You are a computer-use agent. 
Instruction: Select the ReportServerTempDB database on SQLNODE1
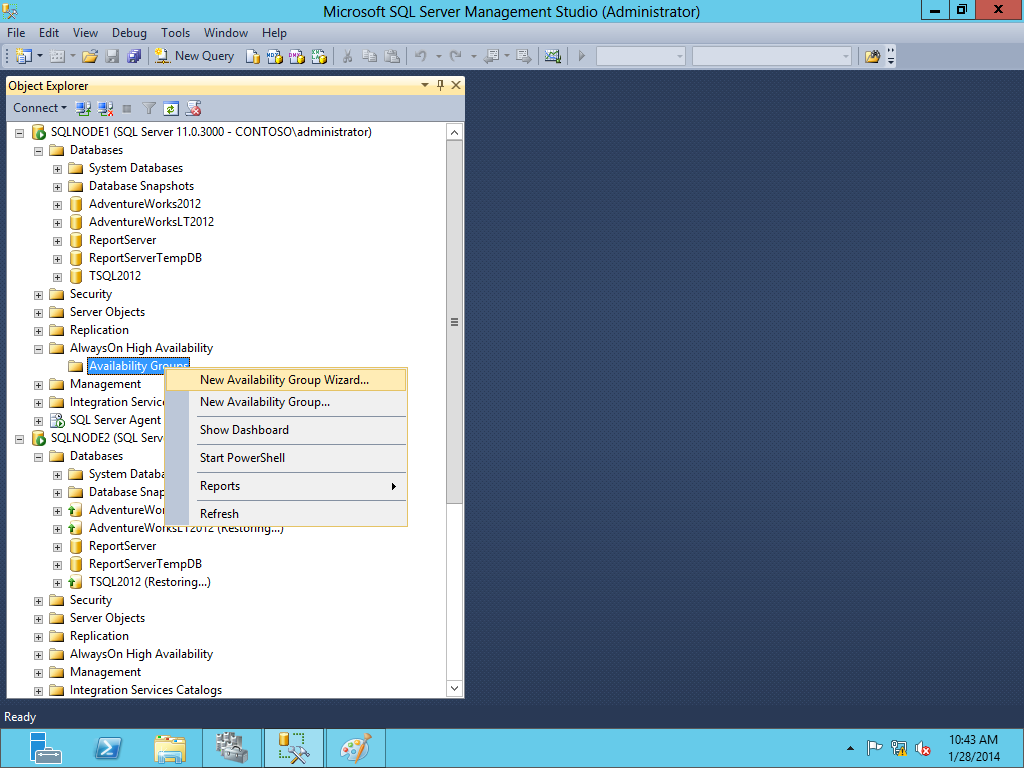pyautogui.click(x=145, y=258)
